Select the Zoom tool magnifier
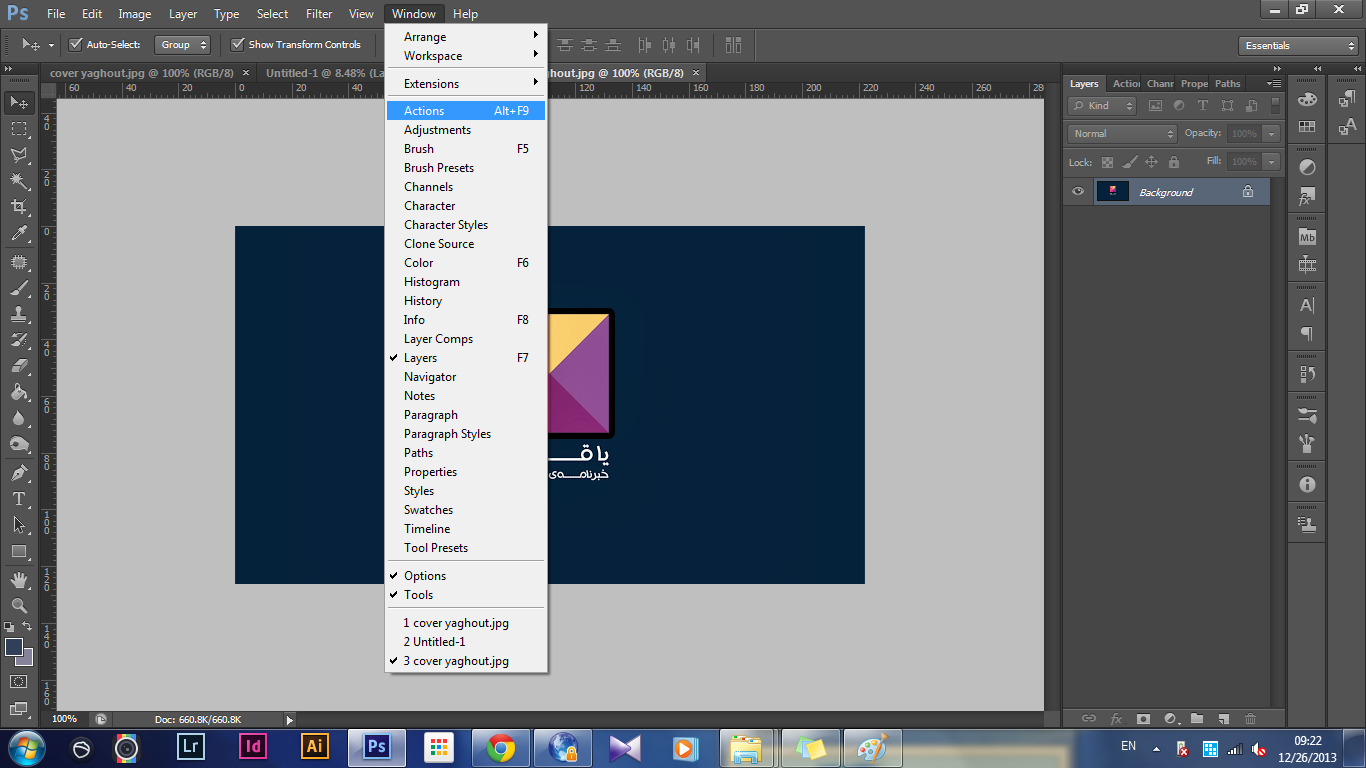Viewport: 1366px width, 768px height. click(19, 605)
